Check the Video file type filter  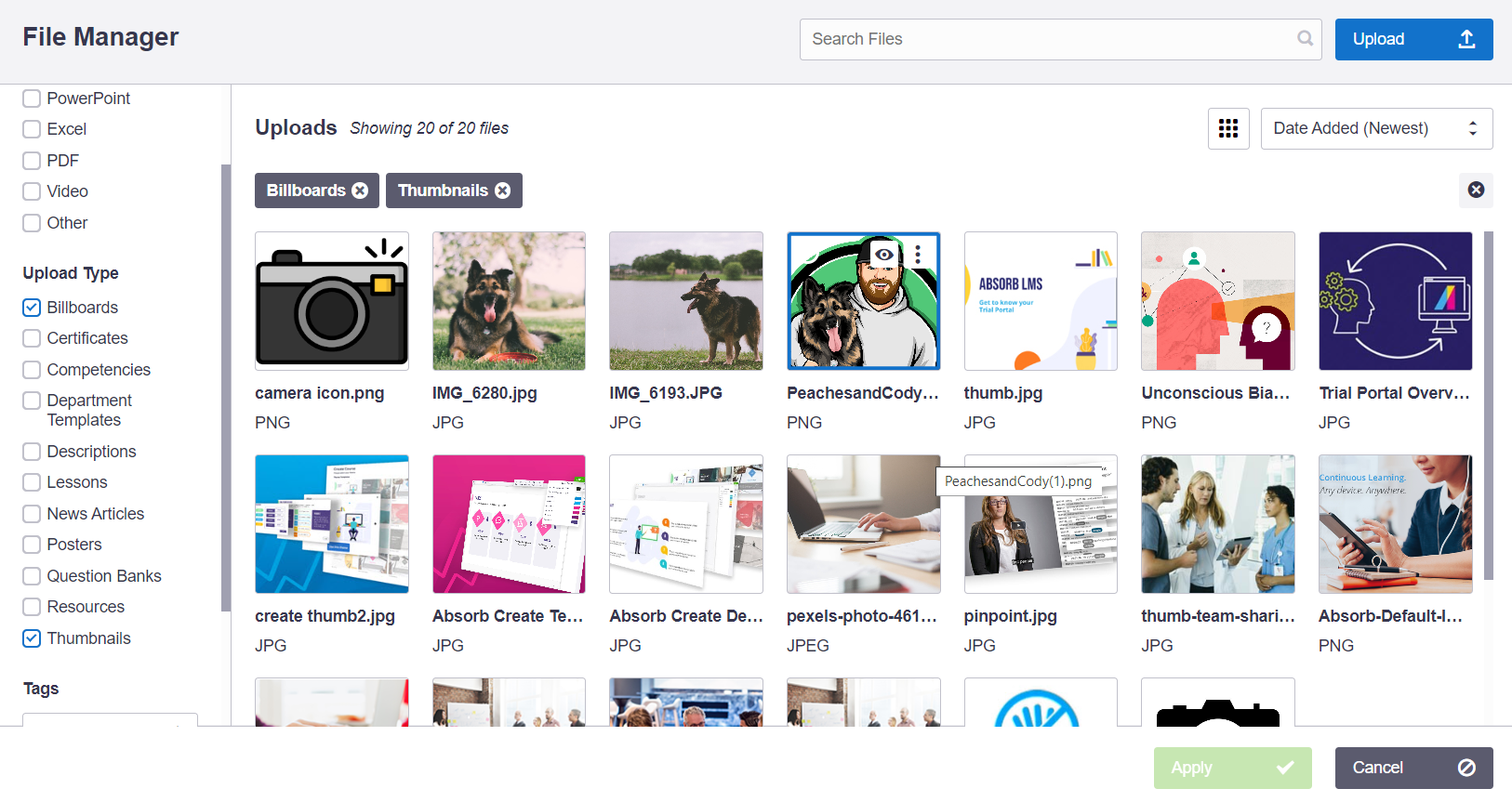[32, 191]
